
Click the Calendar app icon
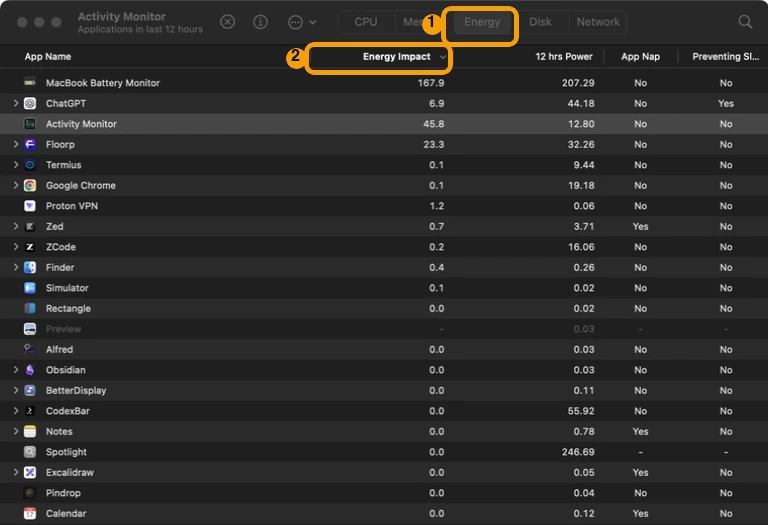(x=30, y=514)
